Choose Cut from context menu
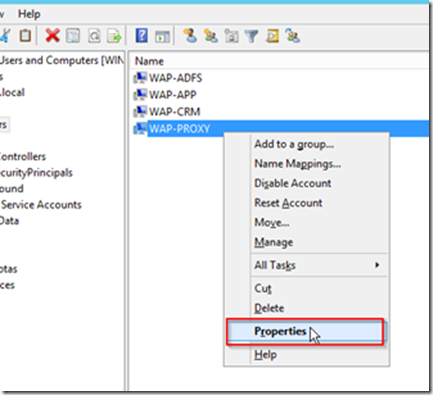433x395 pixels. (x=263, y=288)
